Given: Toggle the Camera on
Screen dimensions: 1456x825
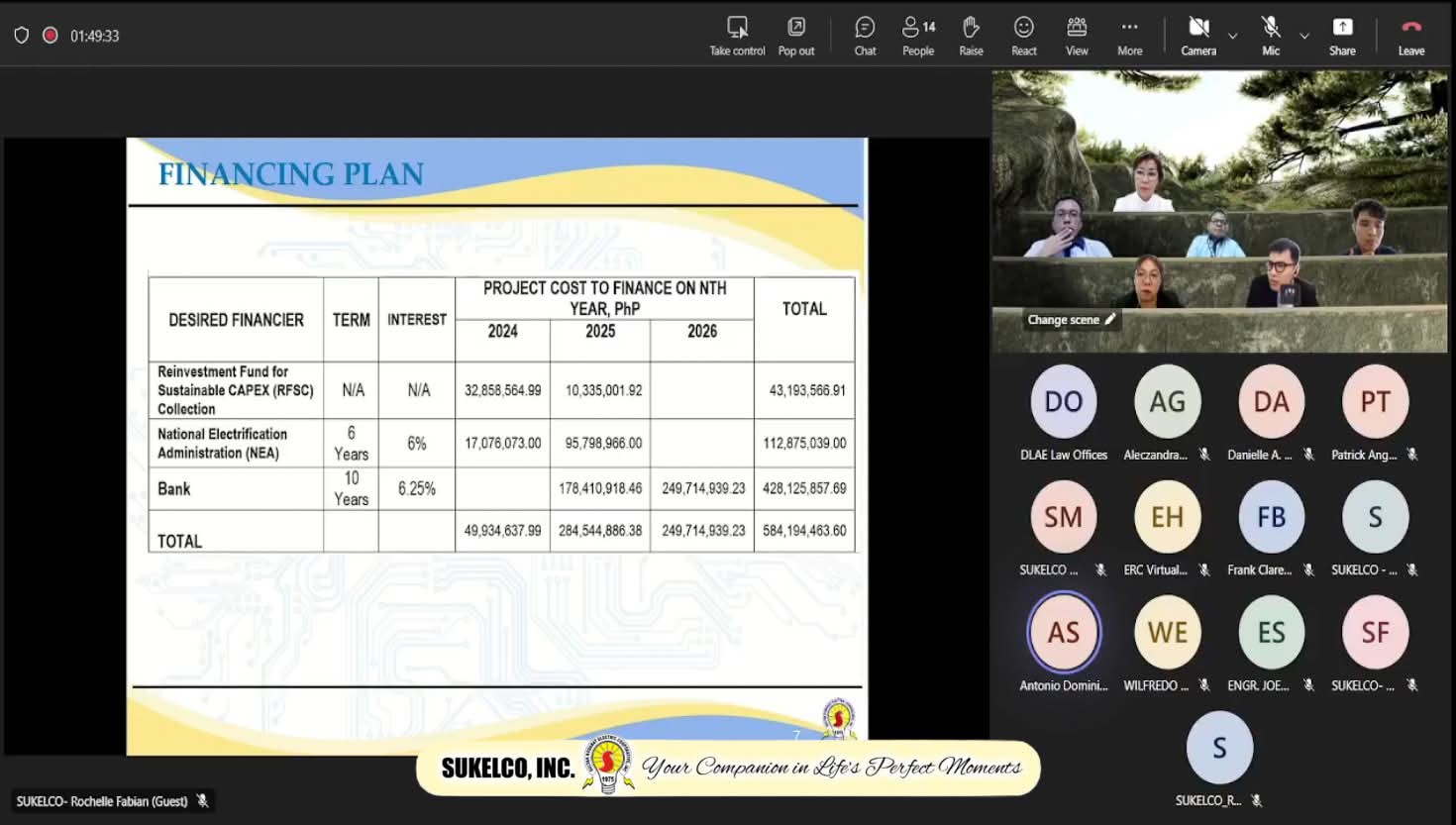Looking at the screenshot, I should point(1198,36).
